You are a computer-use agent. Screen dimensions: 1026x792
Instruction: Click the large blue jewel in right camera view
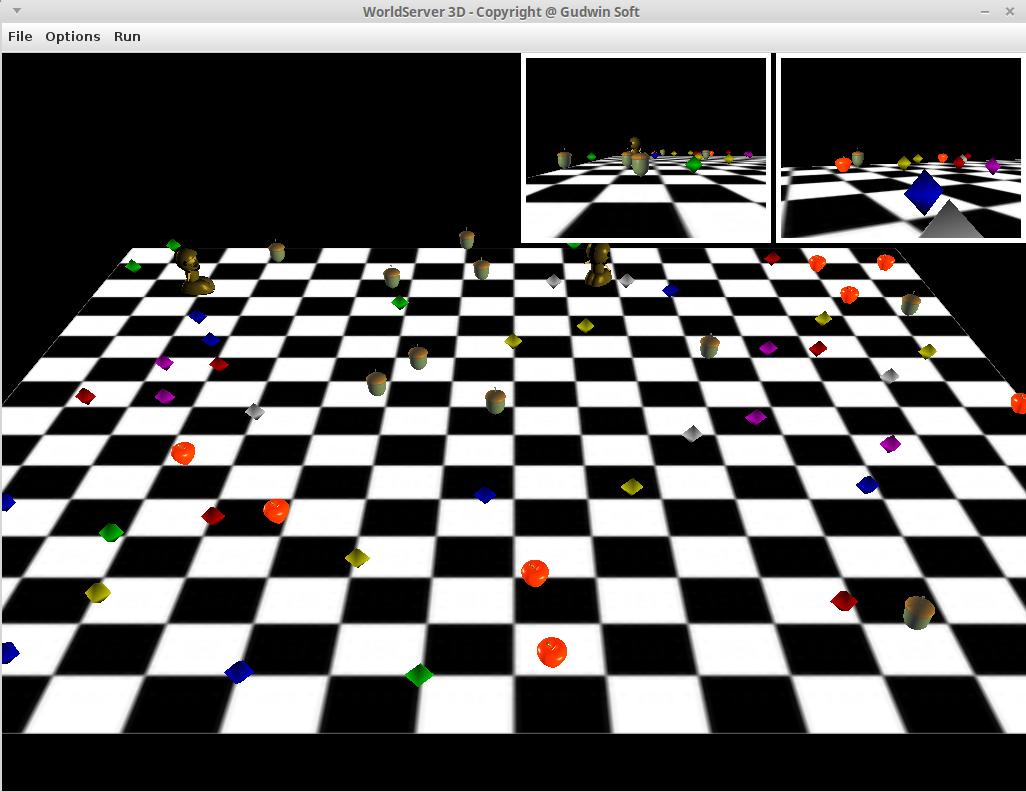(x=923, y=191)
